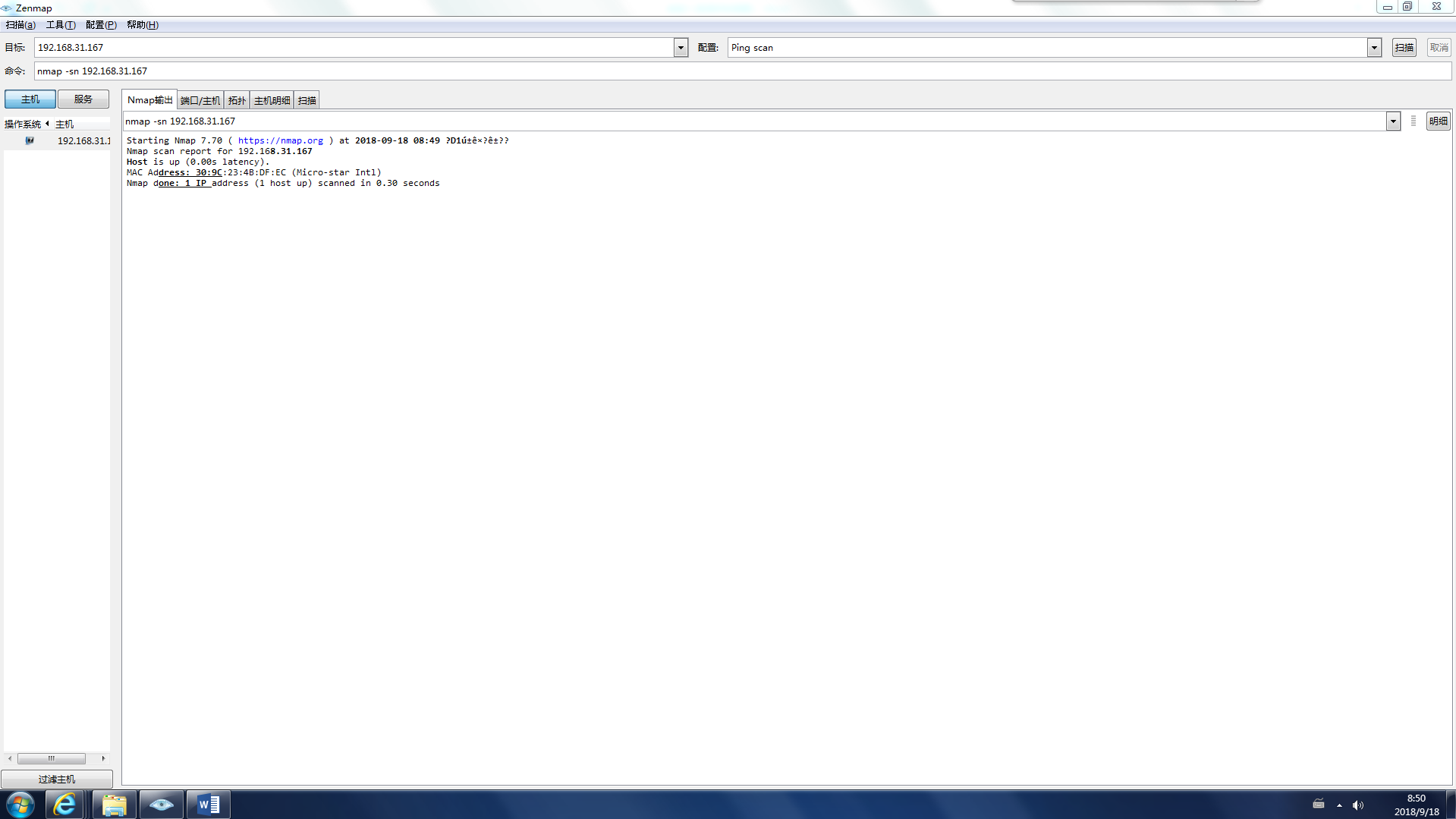
Task: Click the 'Nmap scan report' output line
Action: tap(219, 151)
